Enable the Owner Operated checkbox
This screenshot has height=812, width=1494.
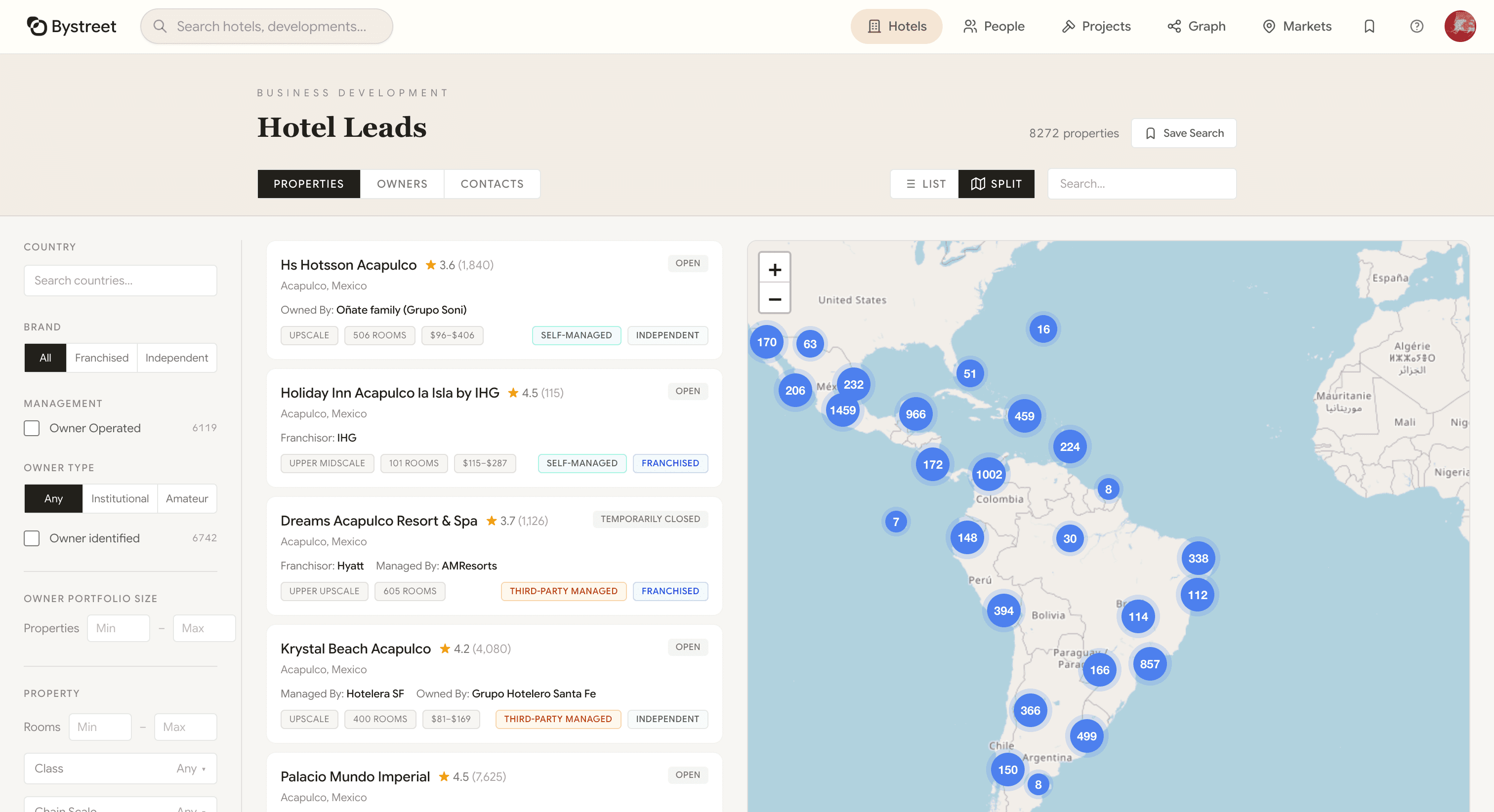tap(32, 428)
